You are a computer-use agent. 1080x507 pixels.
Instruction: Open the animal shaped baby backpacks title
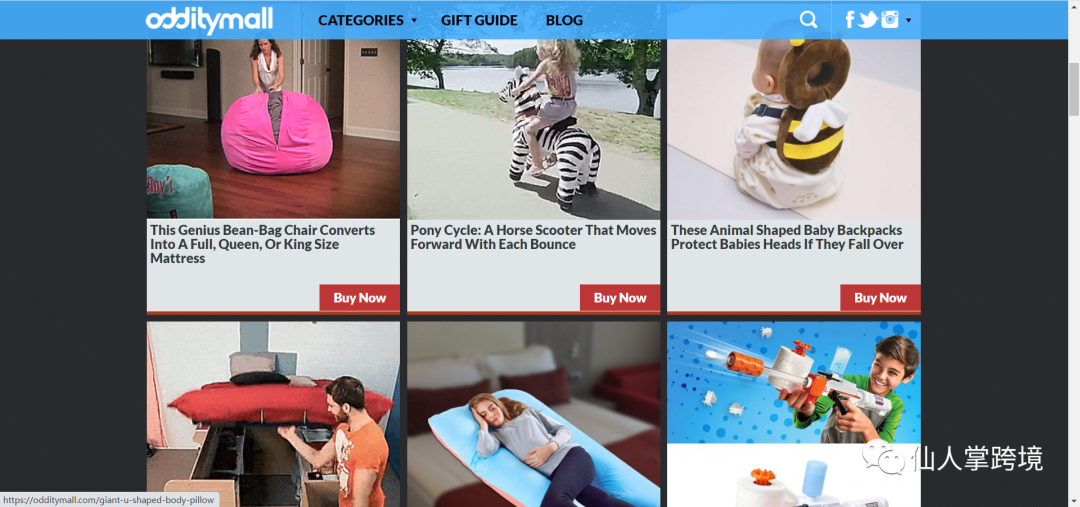pyautogui.click(x=787, y=237)
